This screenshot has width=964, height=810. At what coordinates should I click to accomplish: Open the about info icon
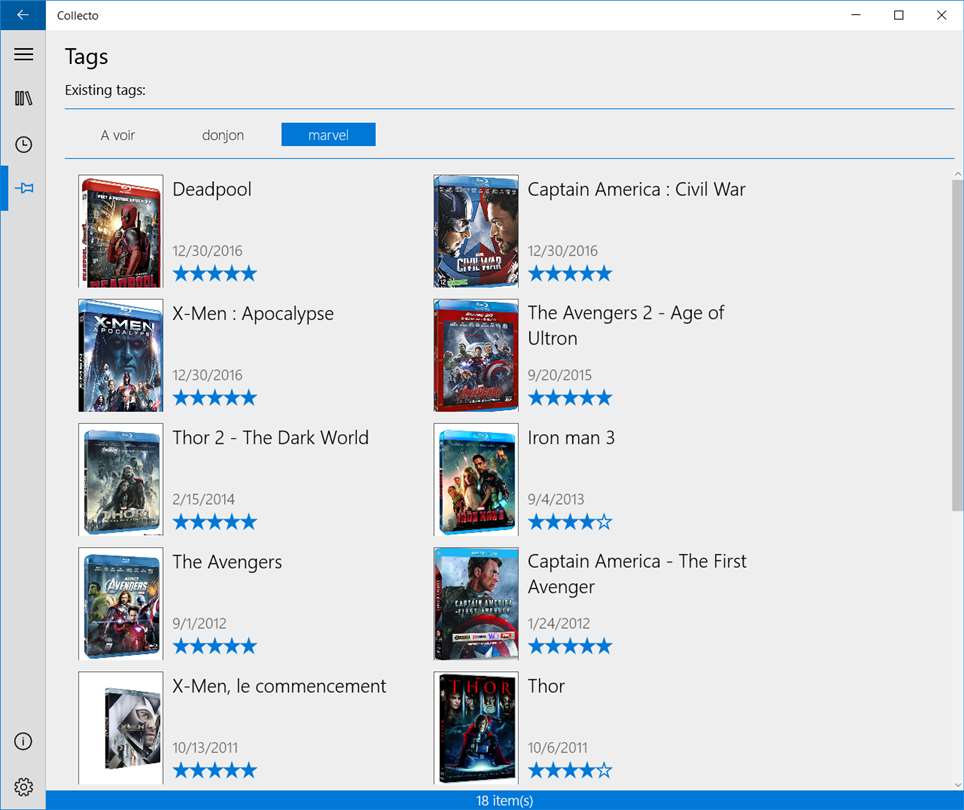coord(23,741)
